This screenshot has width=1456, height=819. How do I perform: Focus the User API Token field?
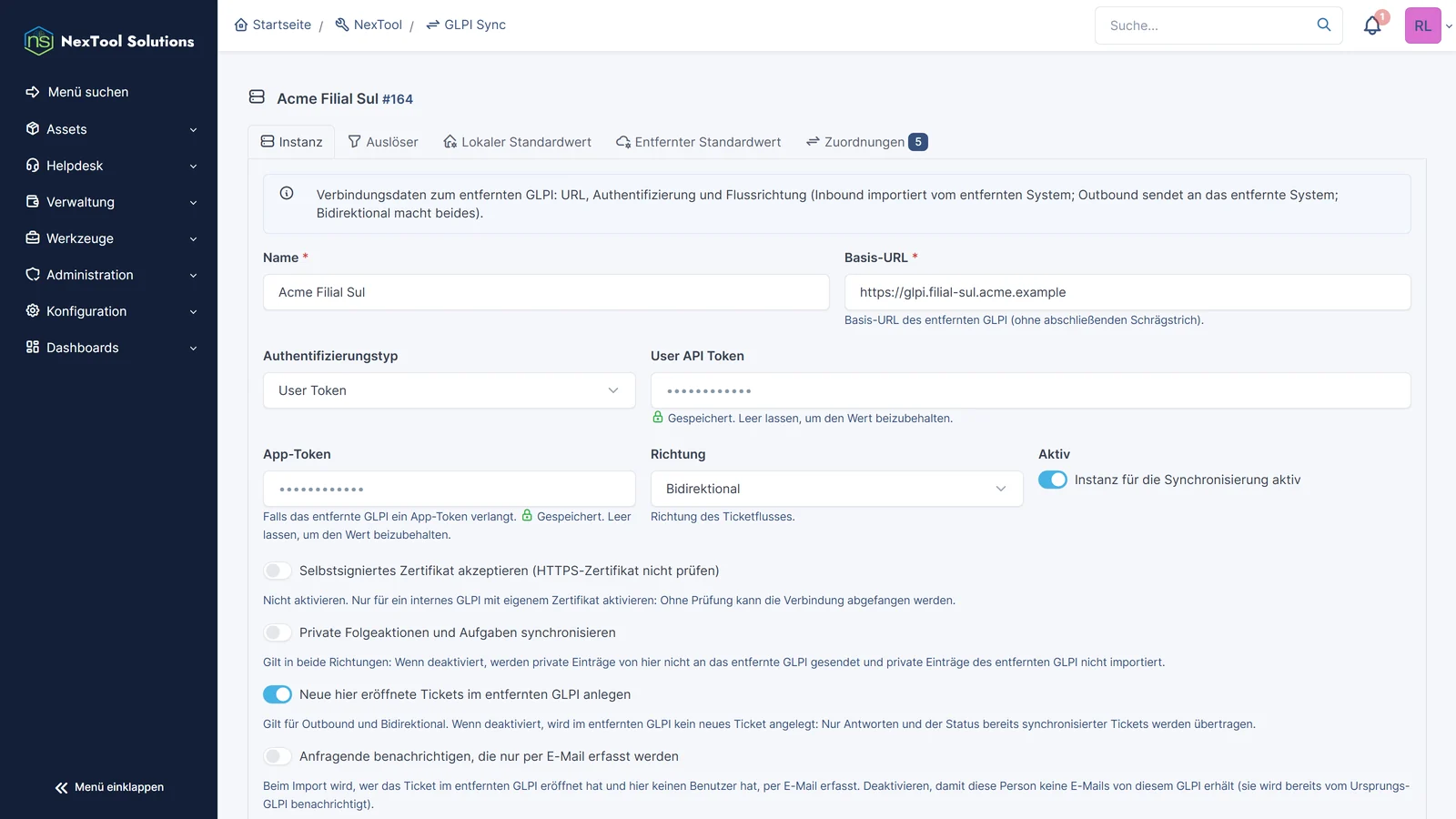click(1031, 390)
